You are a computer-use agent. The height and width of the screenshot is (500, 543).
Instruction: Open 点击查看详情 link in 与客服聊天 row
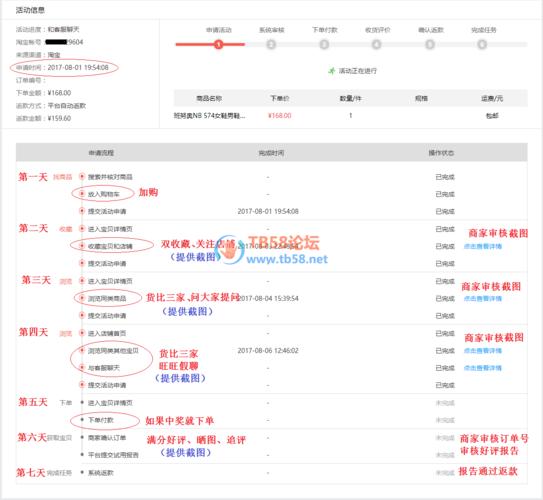pos(483,368)
